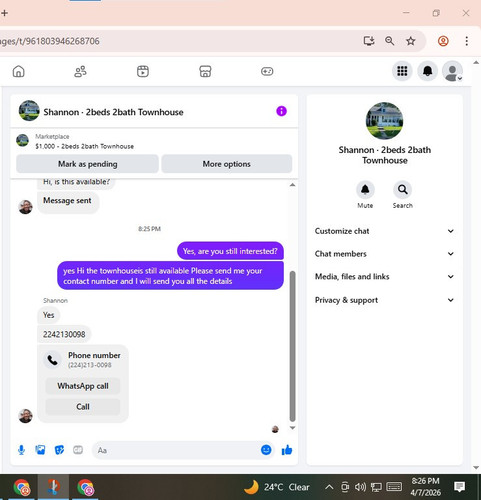Viewport: 481px width, 500px height.
Task: Click the townhouse photo in side panel
Action: pos(384,121)
